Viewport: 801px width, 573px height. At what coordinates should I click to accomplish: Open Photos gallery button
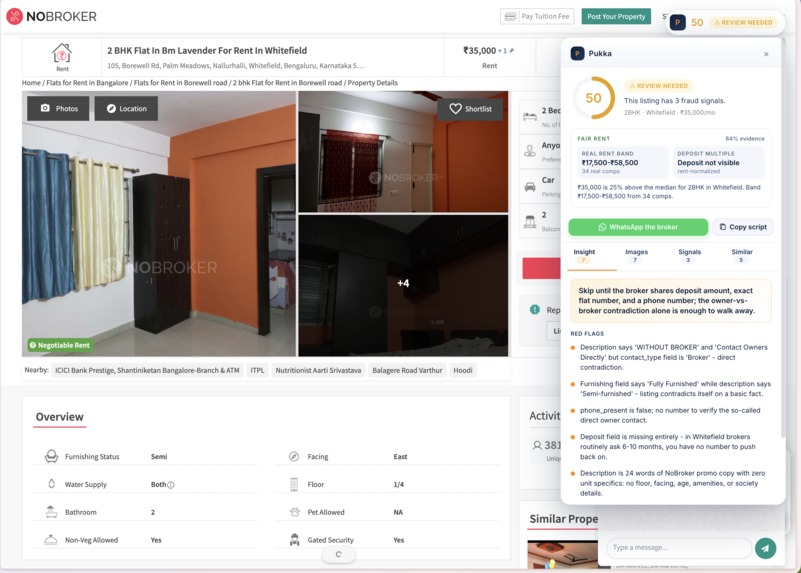58,108
